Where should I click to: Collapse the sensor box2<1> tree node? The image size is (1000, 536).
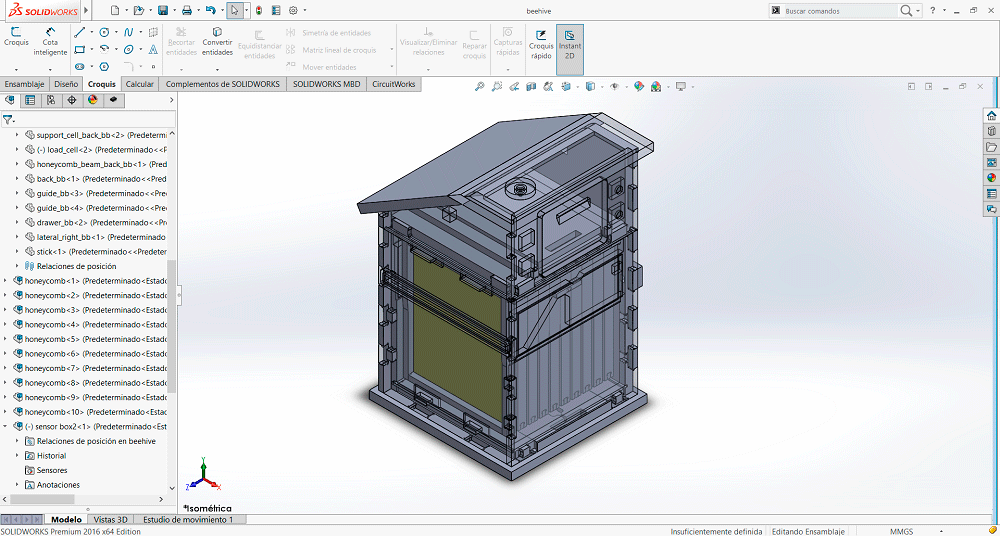6,426
